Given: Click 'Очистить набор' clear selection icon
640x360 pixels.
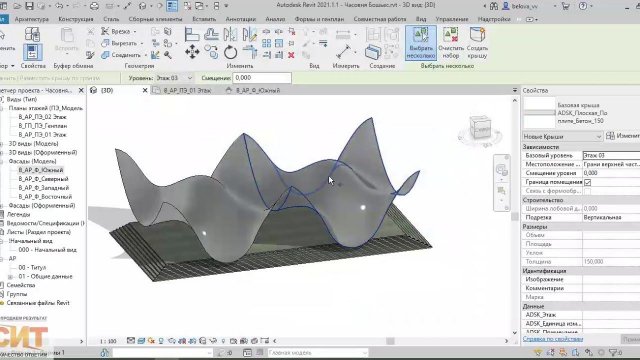Looking at the screenshot, I should 451,43.
